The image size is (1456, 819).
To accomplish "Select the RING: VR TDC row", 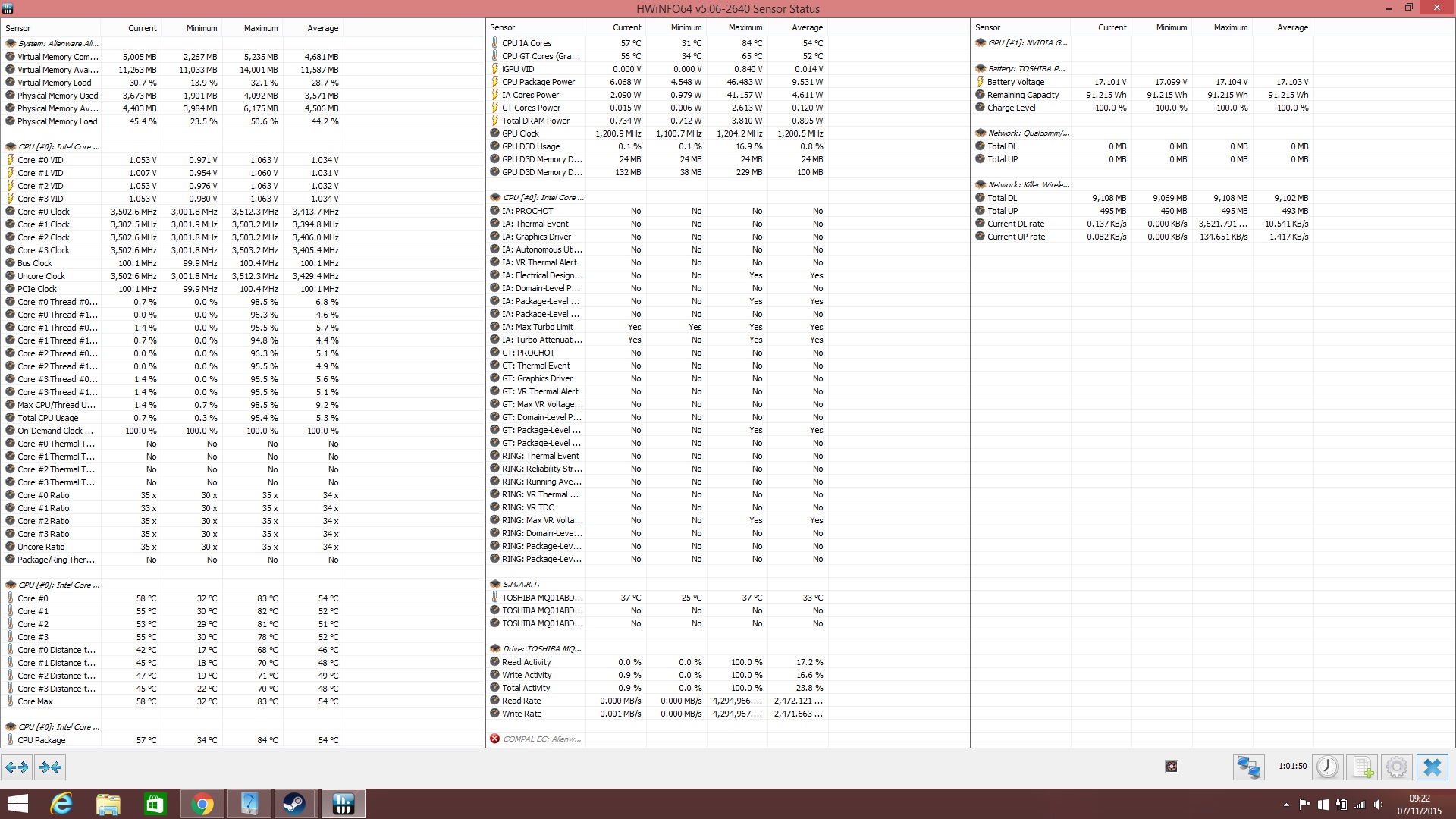I will coord(657,507).
